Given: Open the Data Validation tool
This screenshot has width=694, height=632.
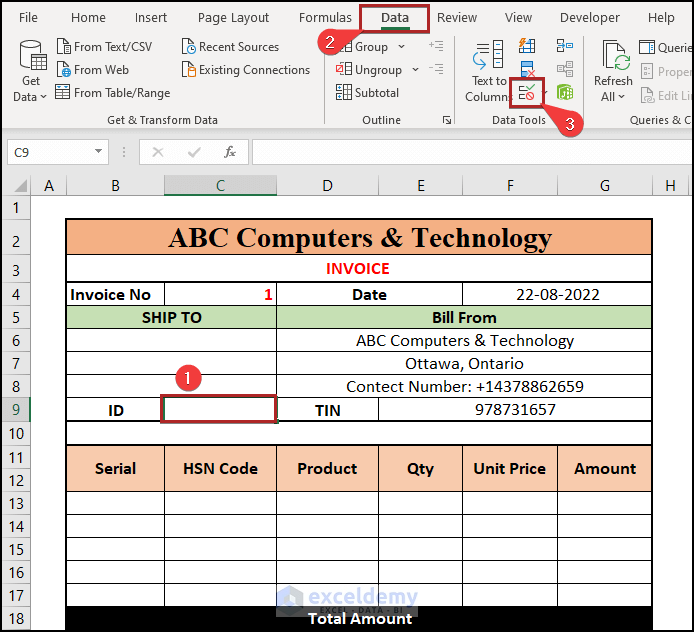Looking at the screenshot, I should (527, 92).
